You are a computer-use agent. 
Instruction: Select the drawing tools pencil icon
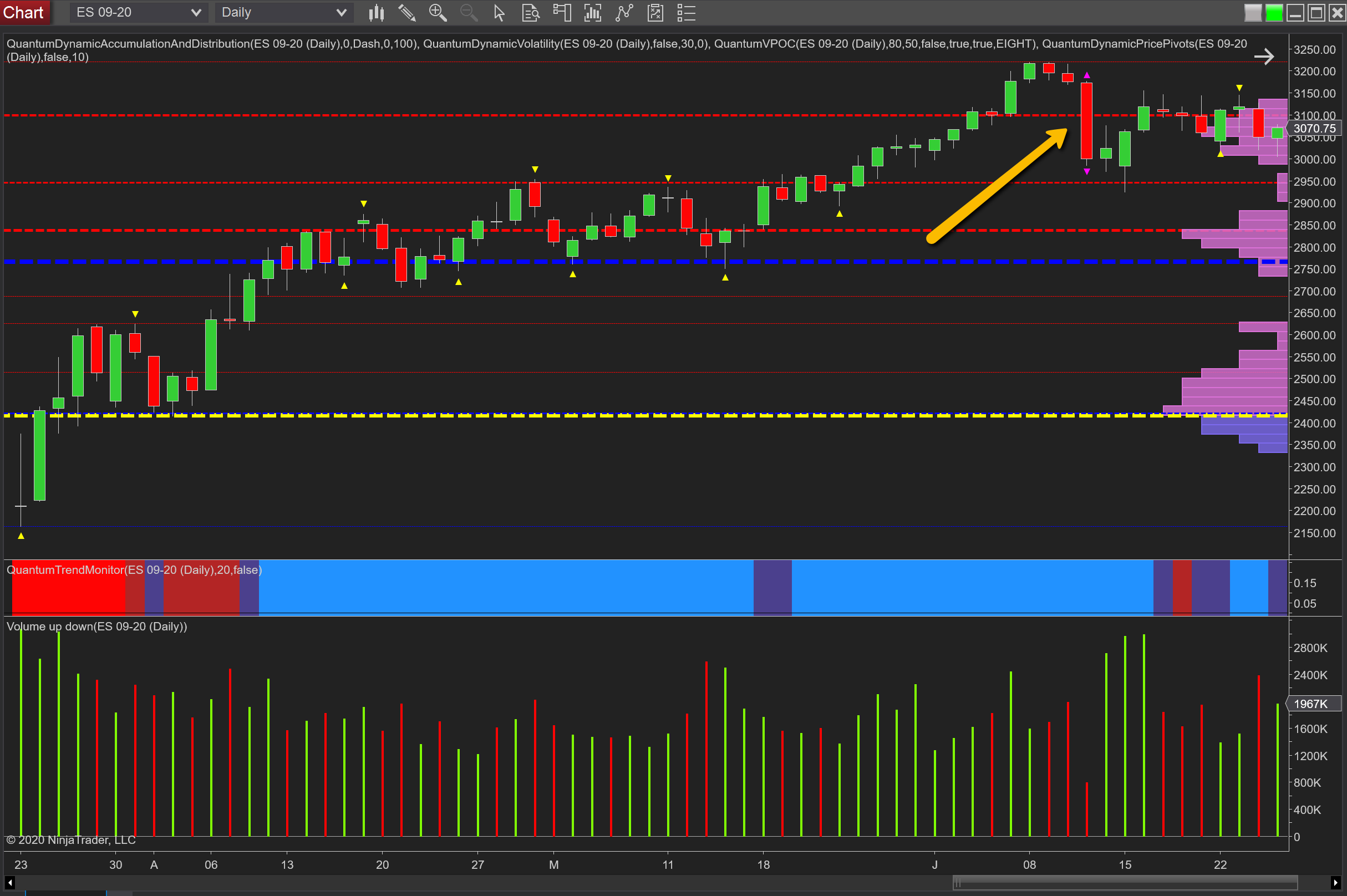(x=407, y=13)
